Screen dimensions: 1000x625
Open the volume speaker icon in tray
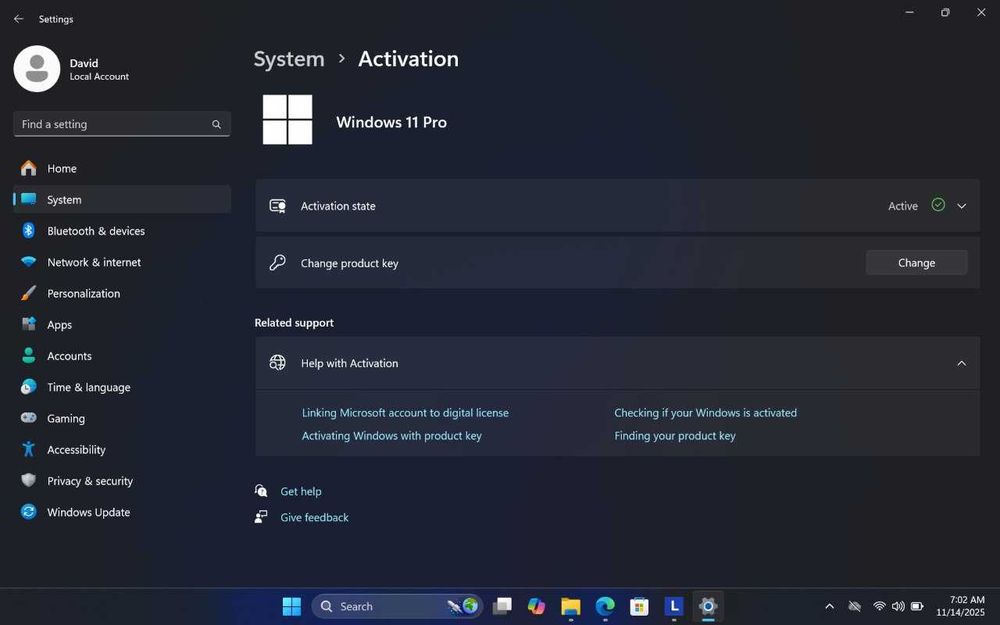(x=898, y=606)
